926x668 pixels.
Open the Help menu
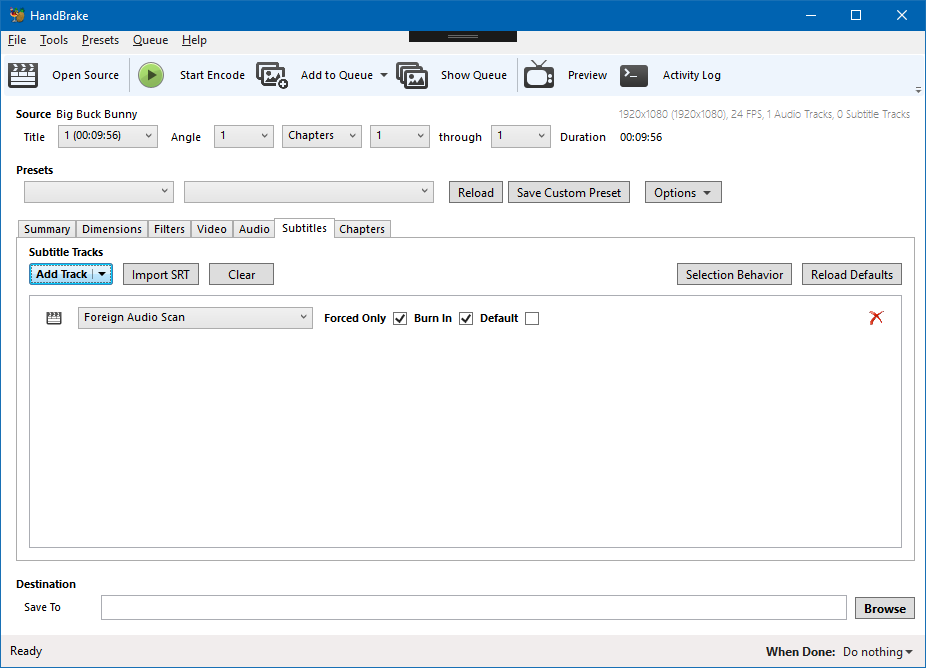pyautogui.click(x=194, y=40)
